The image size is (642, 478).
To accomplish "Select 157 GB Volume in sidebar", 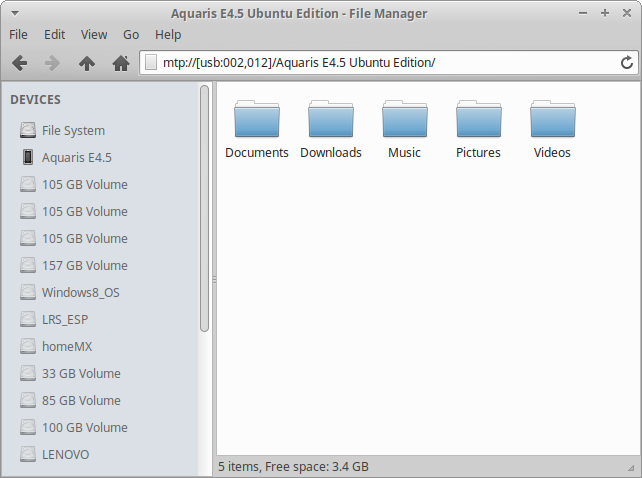I will [85, 266].
